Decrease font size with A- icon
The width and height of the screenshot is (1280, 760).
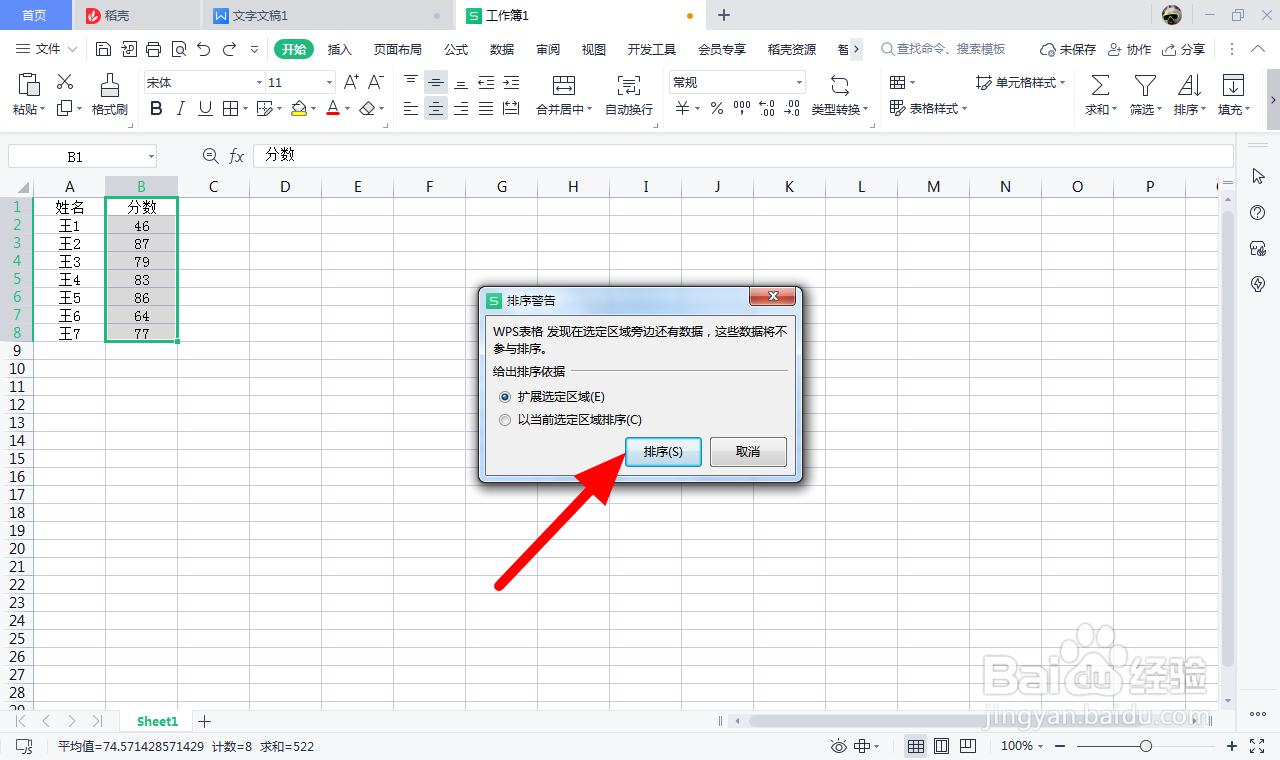[376, 82]
